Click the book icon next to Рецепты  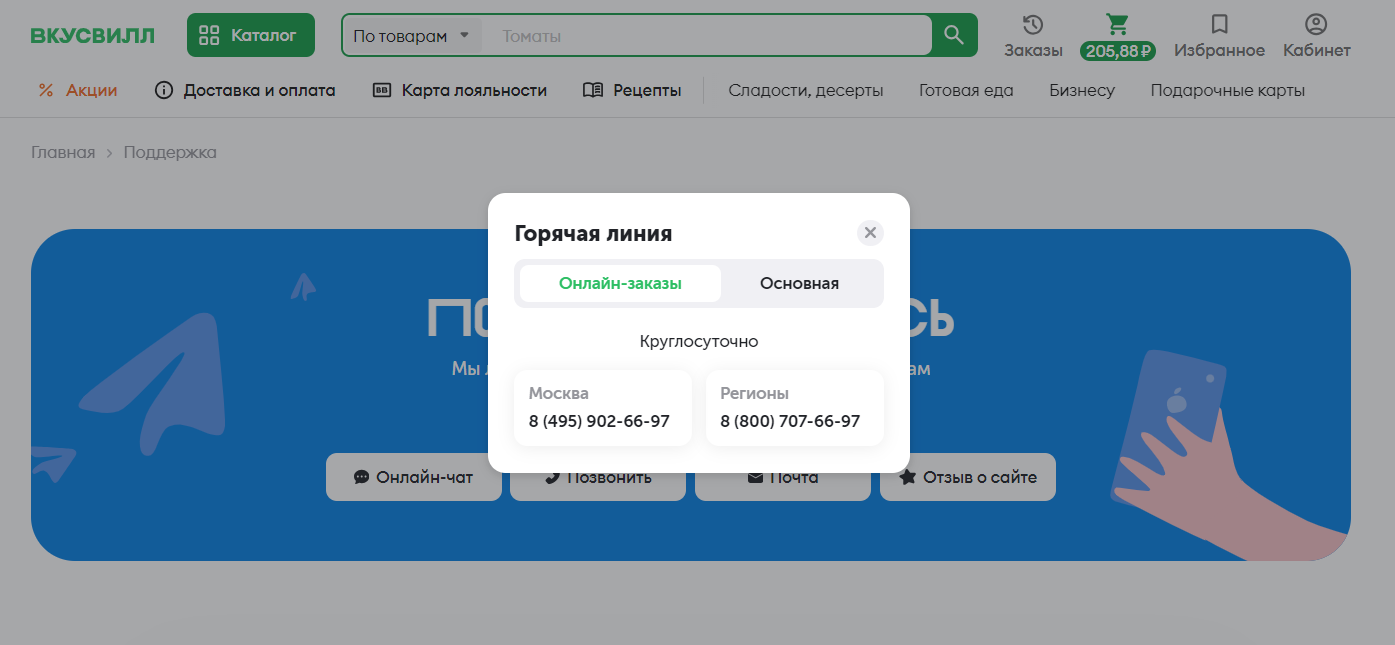pyautogui.click(x=589, y=90)
